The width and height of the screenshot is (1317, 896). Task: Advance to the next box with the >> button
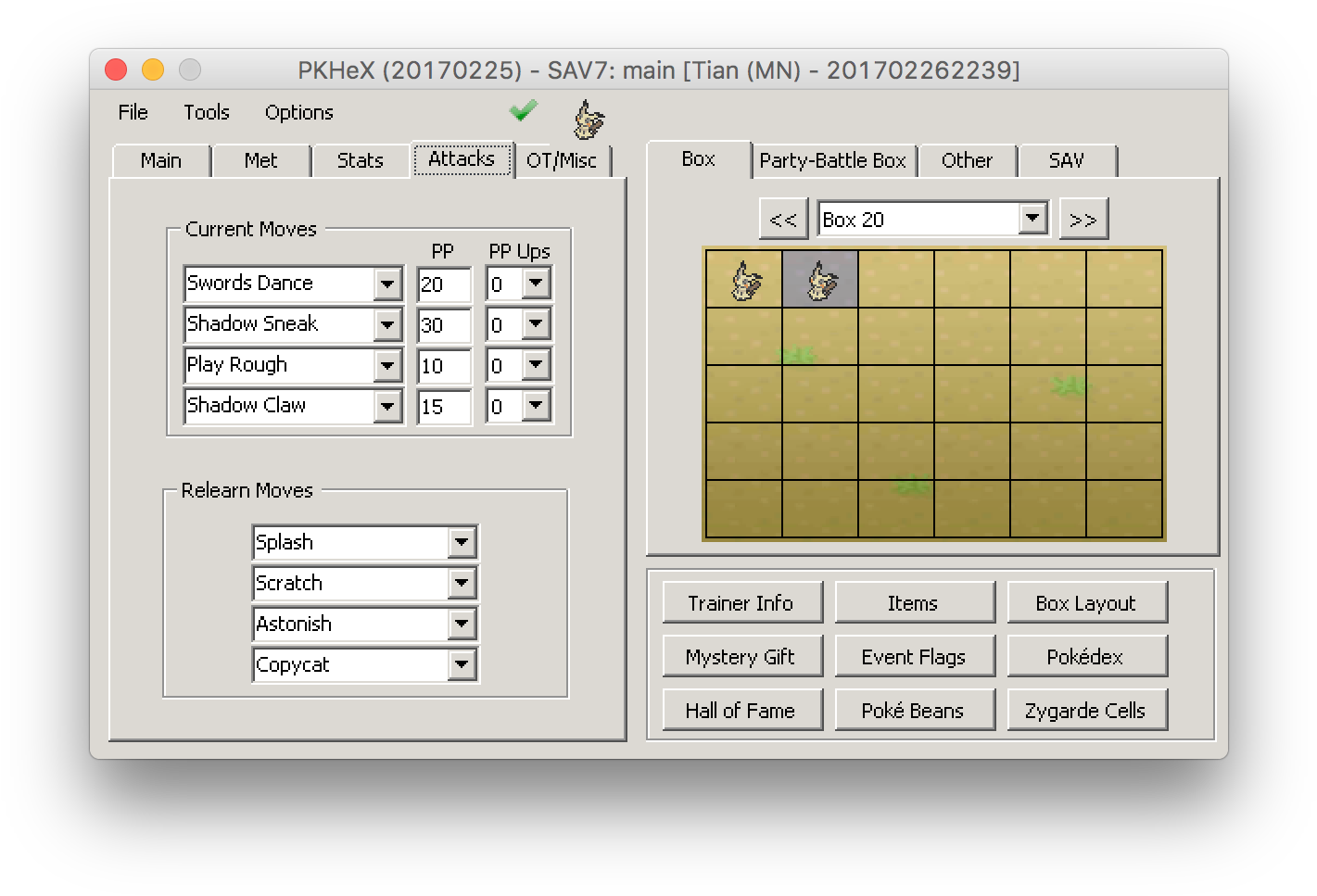(1083, 218)
